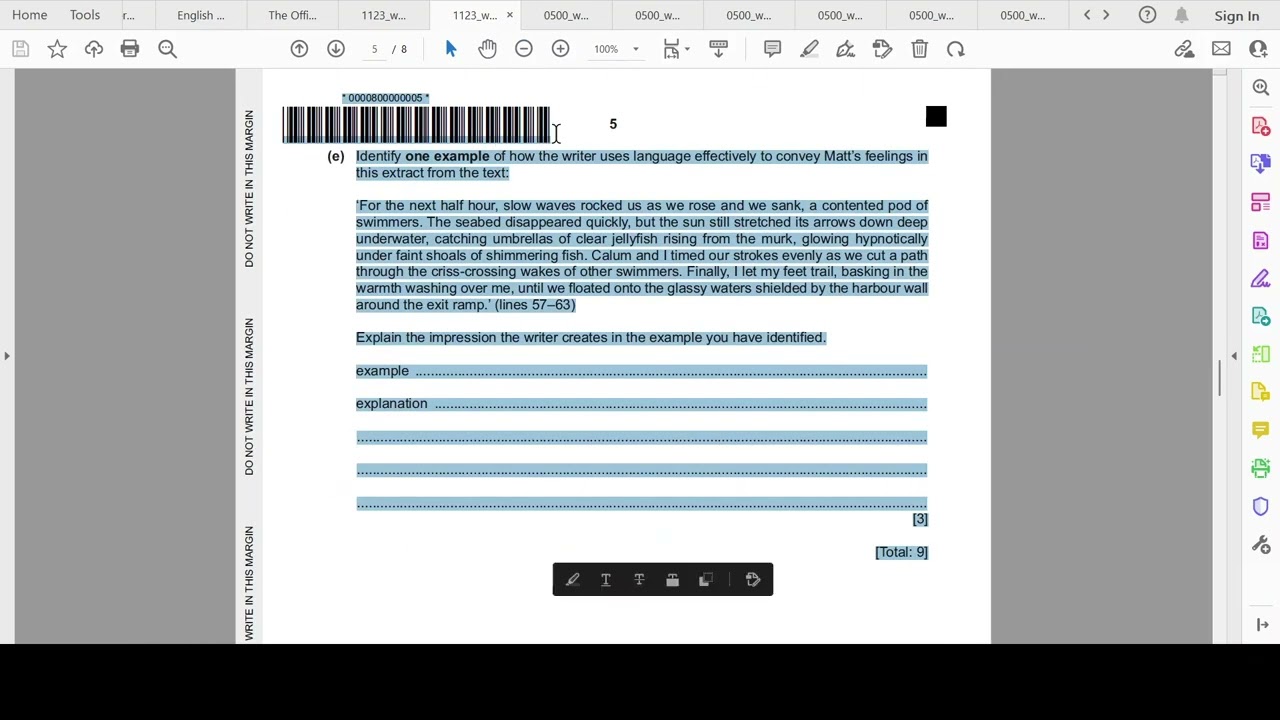Viewport: 1280px width, 720px height.
Task: Open the Tools tab
Action: pos(85,15)
